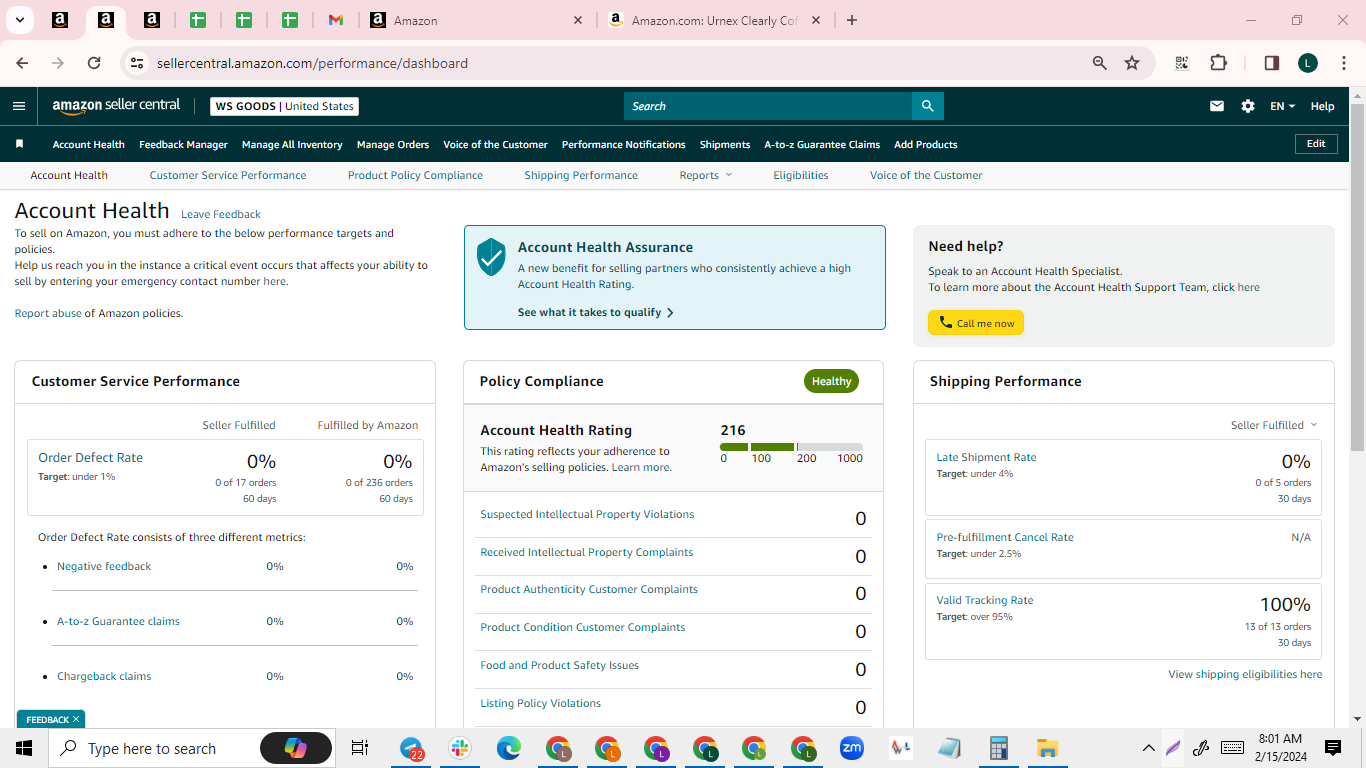The width and height of the screenshot is (1366, 768).
Task: Open Feedback Manager in the top navigation
Action: 183,144
